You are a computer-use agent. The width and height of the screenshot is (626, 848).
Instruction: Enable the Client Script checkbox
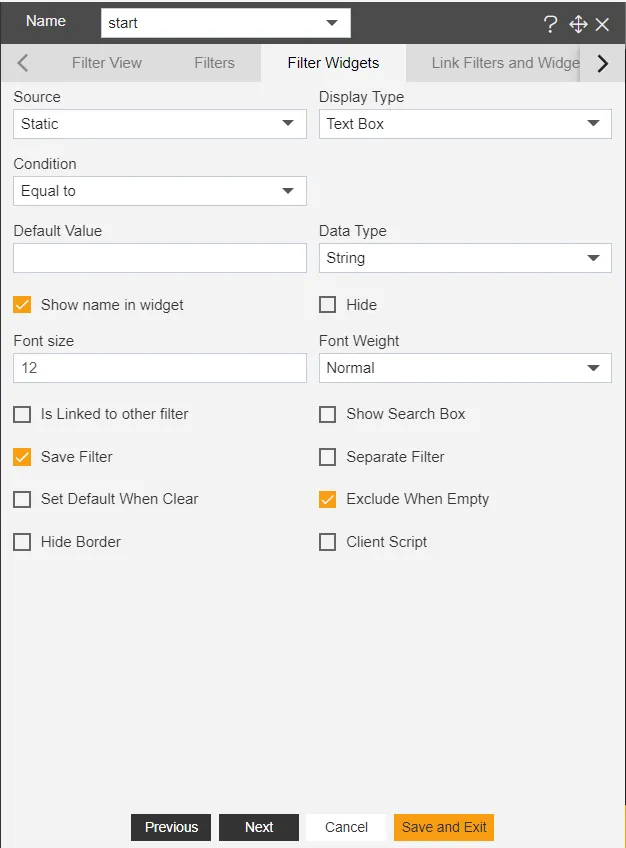(x=328, y=542)
